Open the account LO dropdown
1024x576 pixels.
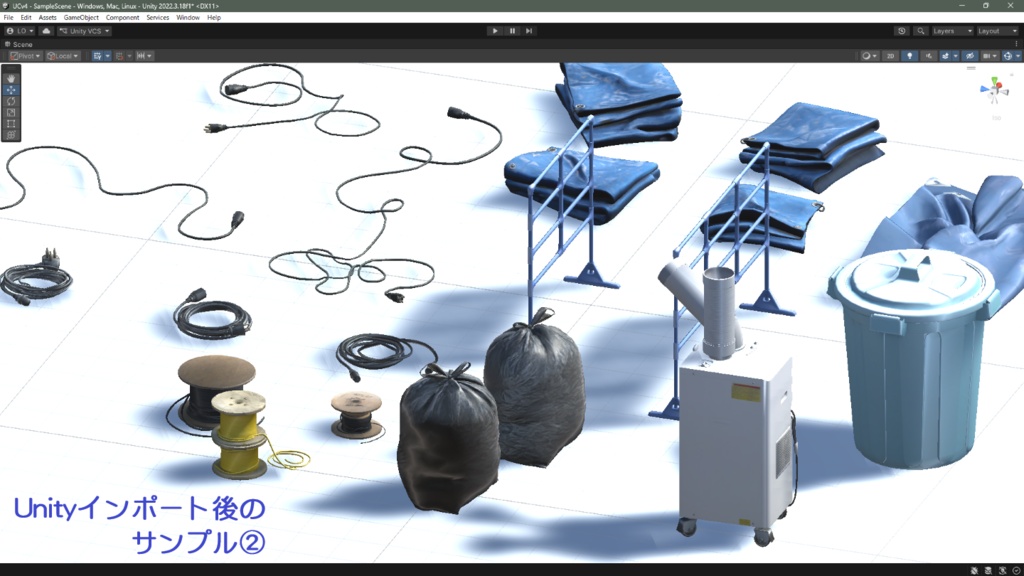coord(20,31)
